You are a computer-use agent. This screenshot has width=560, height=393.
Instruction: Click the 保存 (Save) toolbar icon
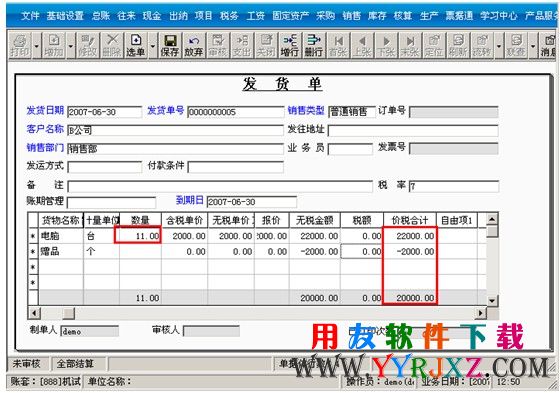tap(170, 45)
